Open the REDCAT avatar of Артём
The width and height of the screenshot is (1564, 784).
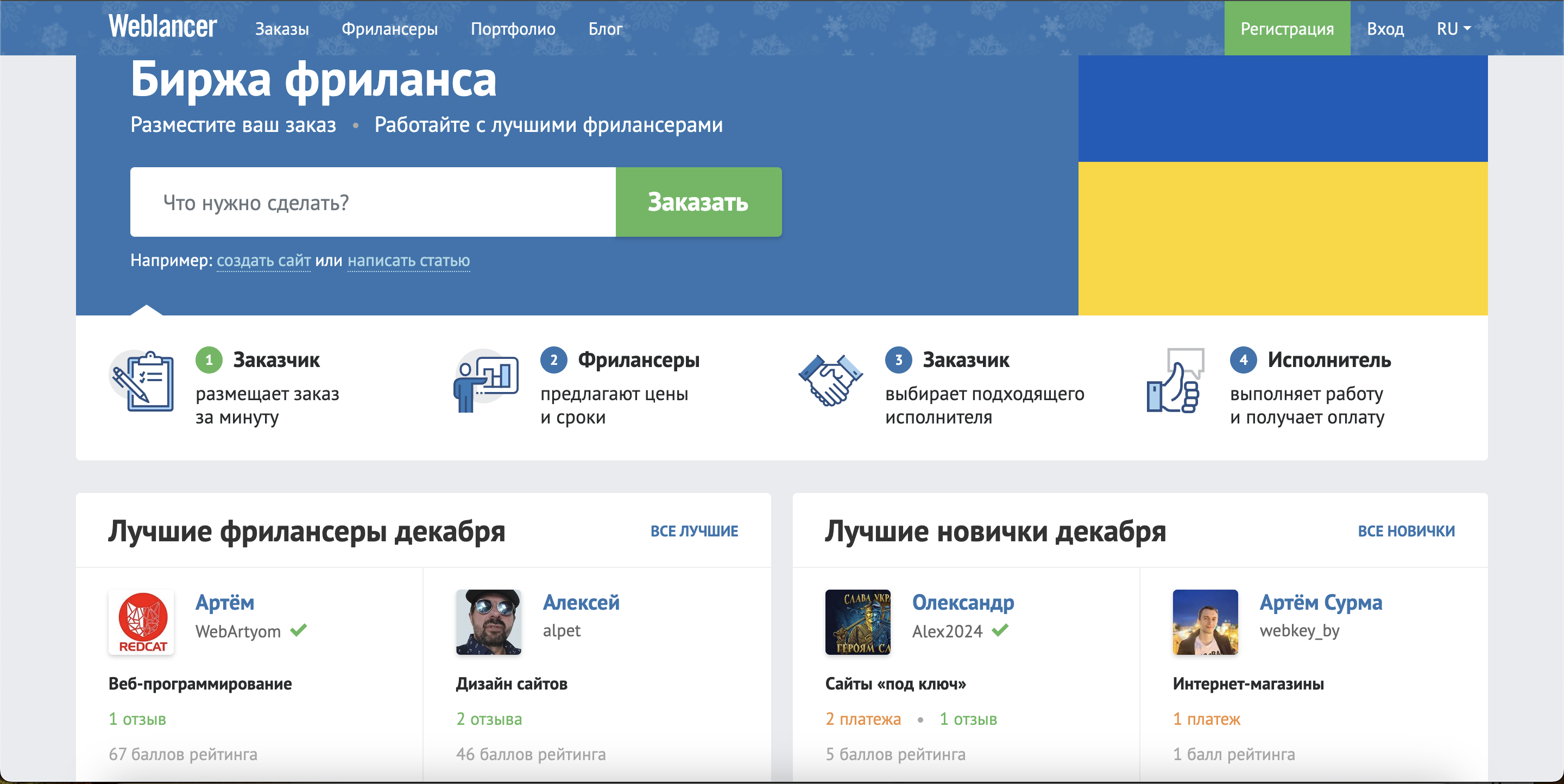click(141, 622)
